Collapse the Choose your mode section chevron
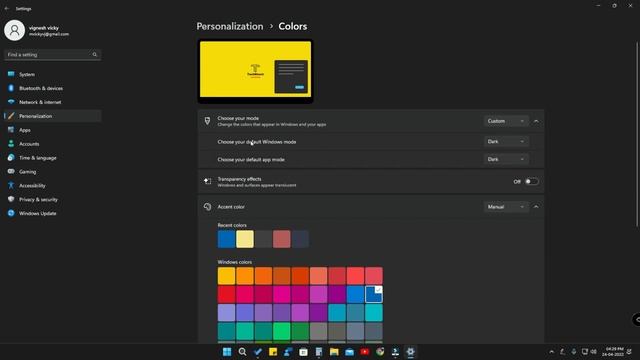This screenshot has height=360, width=640. click(x=536, y=121)
